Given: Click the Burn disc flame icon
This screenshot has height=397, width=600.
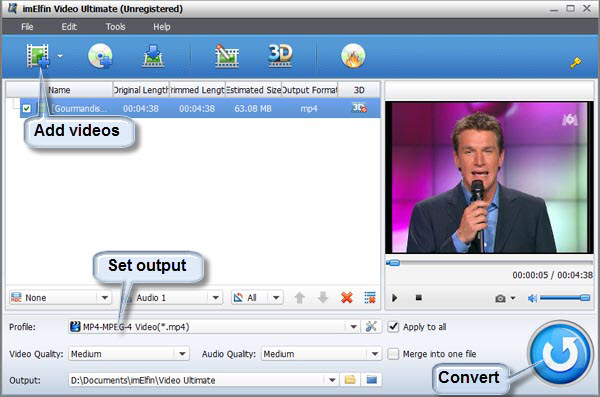Looking at the screenshot, I should click(353, 56).
